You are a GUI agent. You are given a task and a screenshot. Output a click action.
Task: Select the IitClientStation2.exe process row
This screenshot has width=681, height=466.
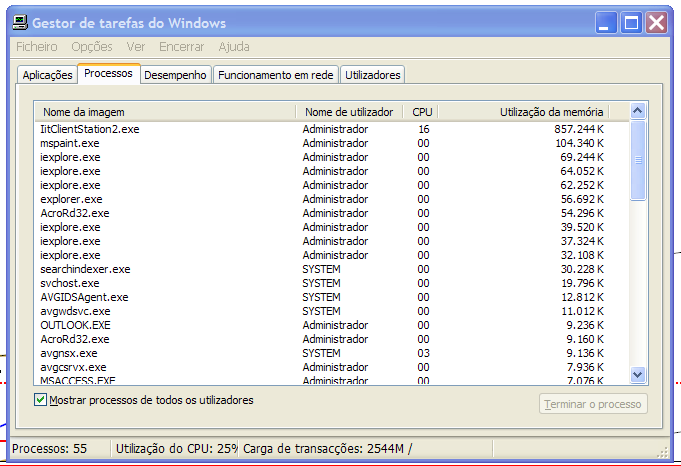(332, 129)
